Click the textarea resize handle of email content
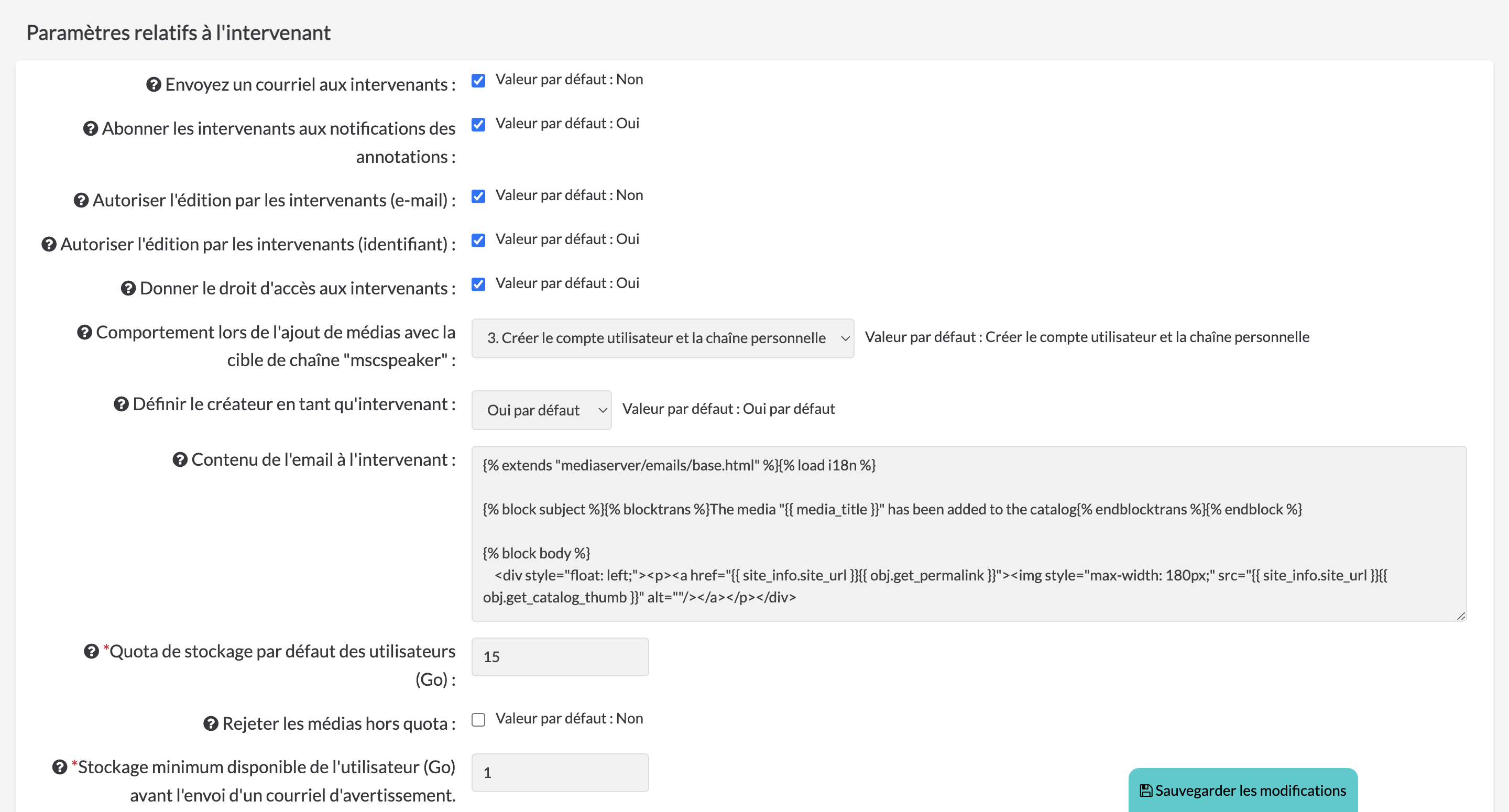Viewport: 1509px width, 812px height. (x=1460, y=616)
